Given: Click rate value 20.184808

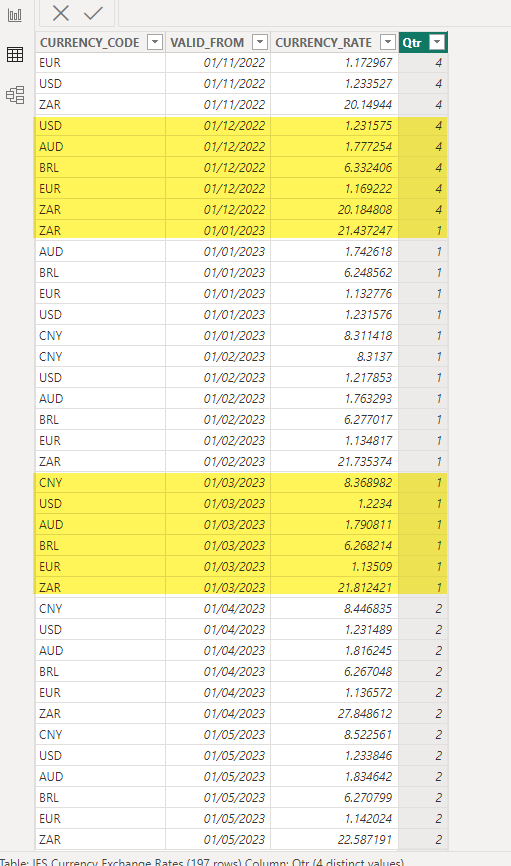Looking at the screenshot, I should pyautogui.click(x=365, y=210).
